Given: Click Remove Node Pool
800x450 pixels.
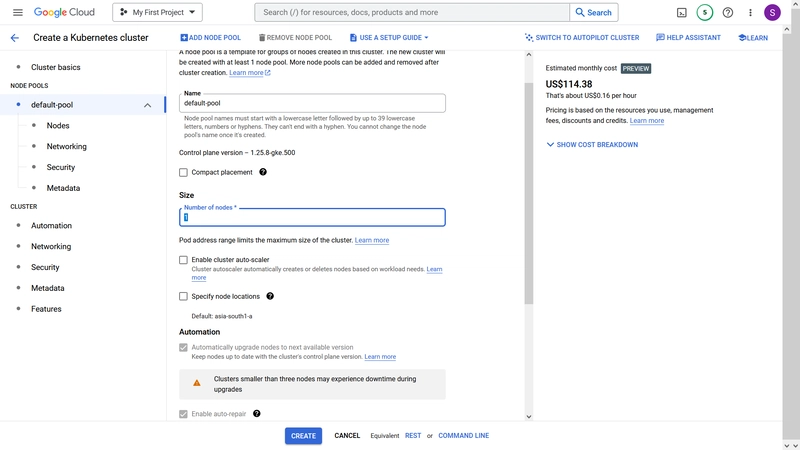Looking at the screenshot, I should click(295, 38).
